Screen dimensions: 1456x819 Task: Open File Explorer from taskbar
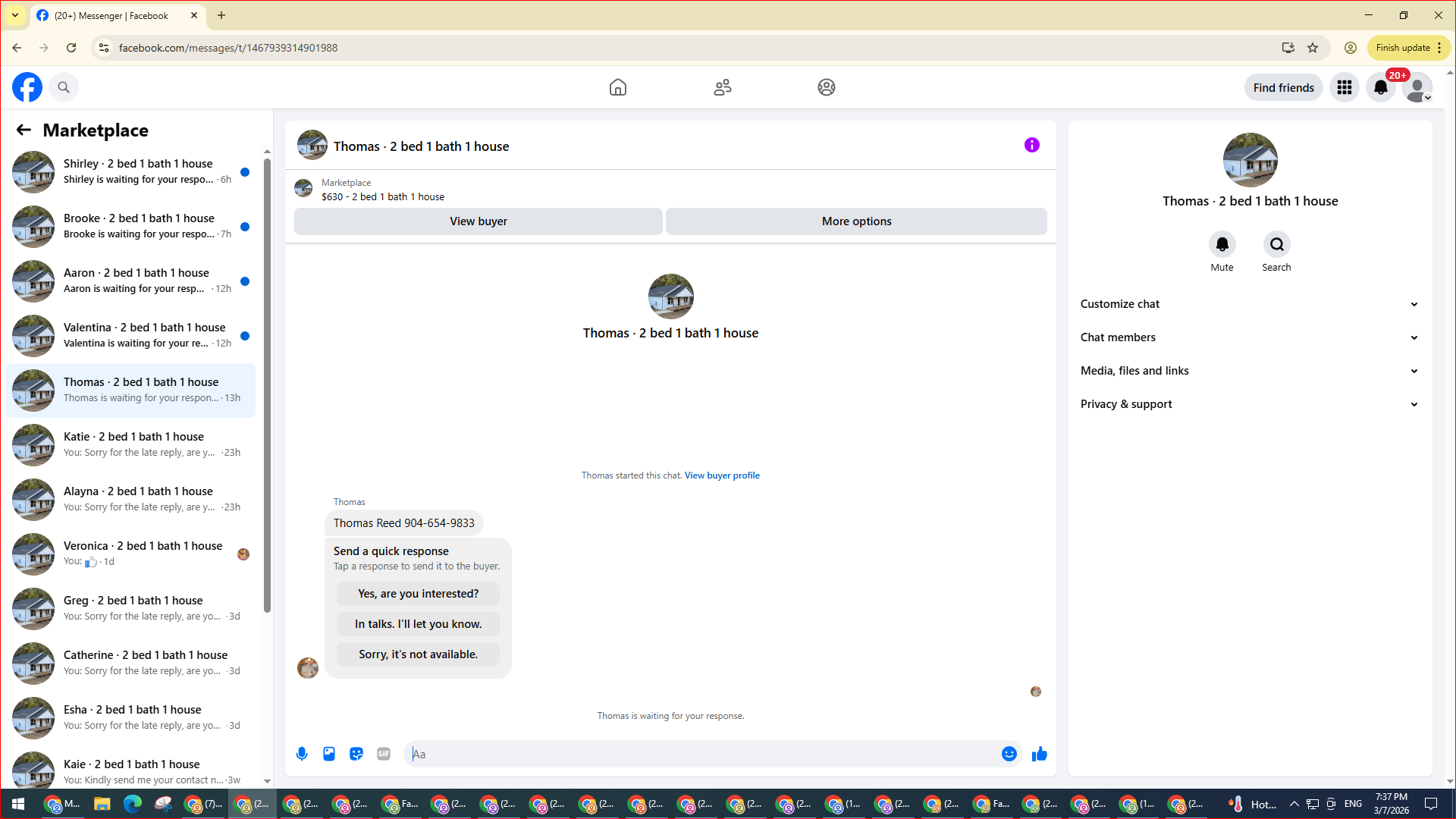[x=102, y=804]
